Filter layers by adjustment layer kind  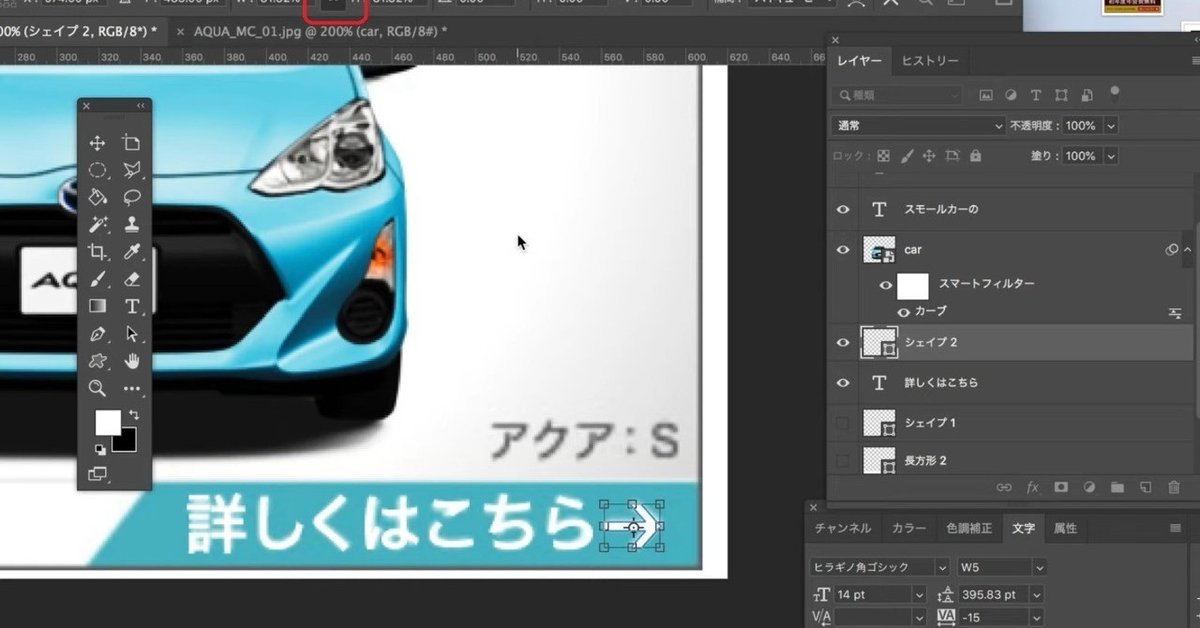[1011, 96]
